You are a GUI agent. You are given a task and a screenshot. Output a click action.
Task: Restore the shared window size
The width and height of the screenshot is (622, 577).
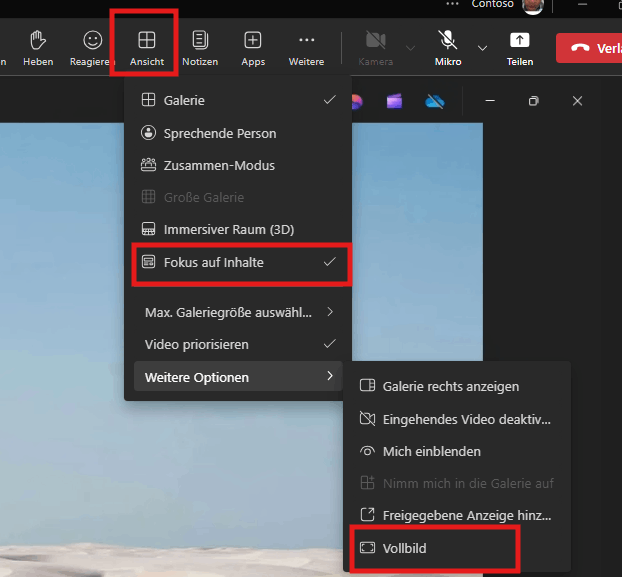534,101
